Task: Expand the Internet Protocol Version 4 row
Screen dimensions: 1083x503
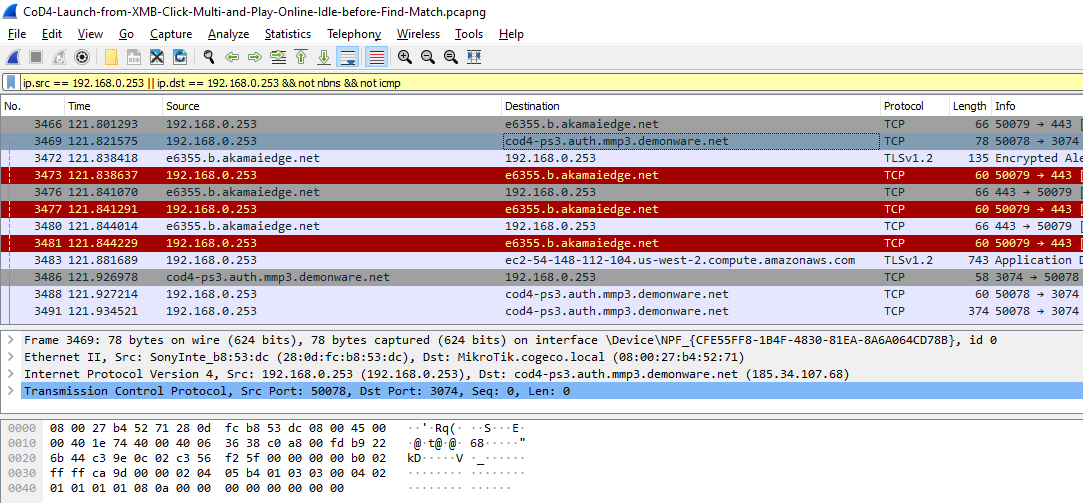Action: pyautogui.click(x=11, y=374)
